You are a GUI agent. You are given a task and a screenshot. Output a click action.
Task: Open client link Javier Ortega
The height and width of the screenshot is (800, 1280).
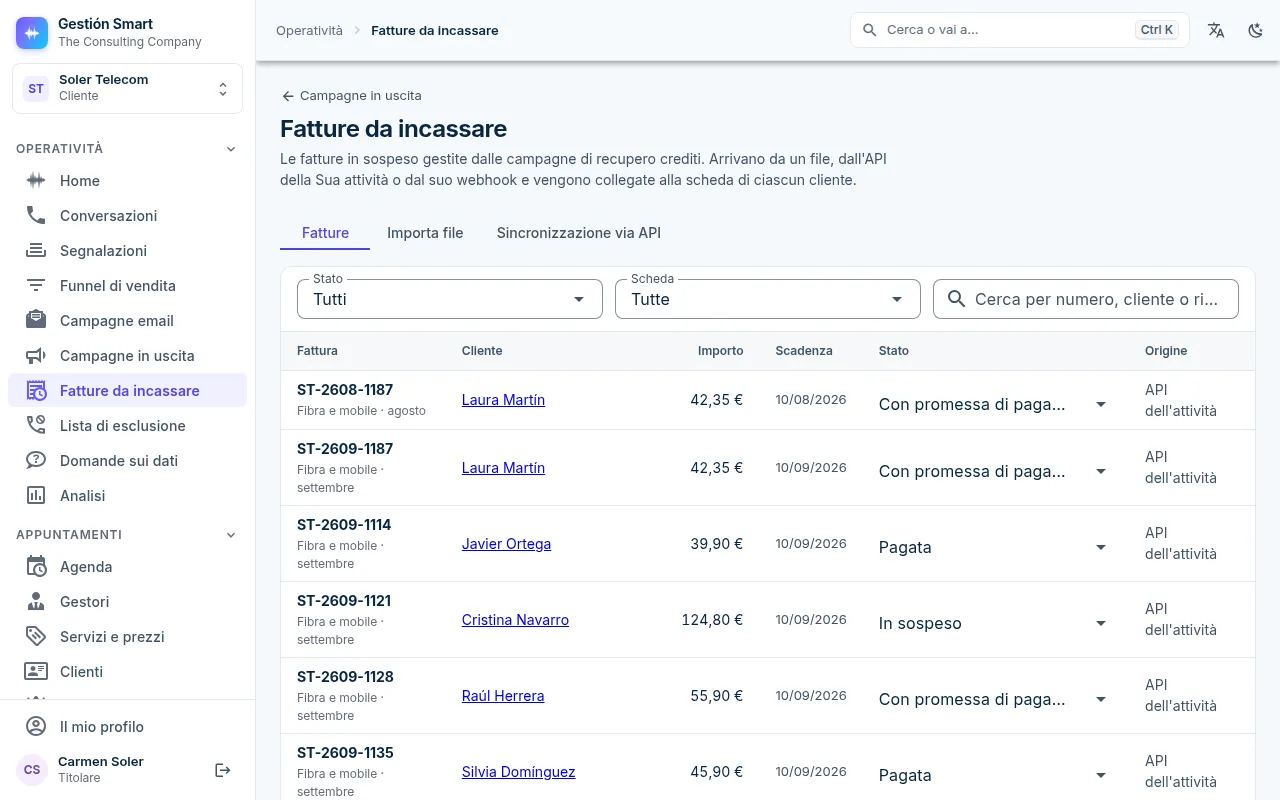pos(506,544)
